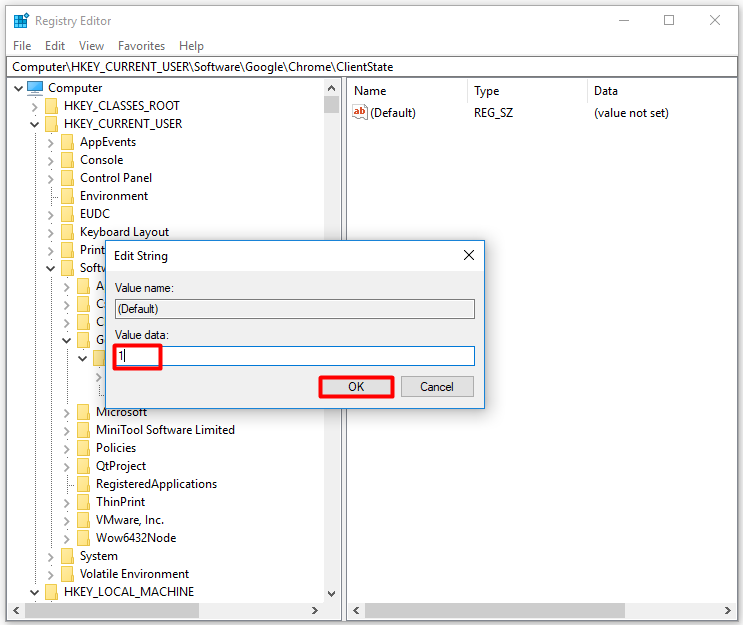Select the (Default) value row
Viewport: 743px width, 625px height.
pyautogui.click(x=543, y=113)
